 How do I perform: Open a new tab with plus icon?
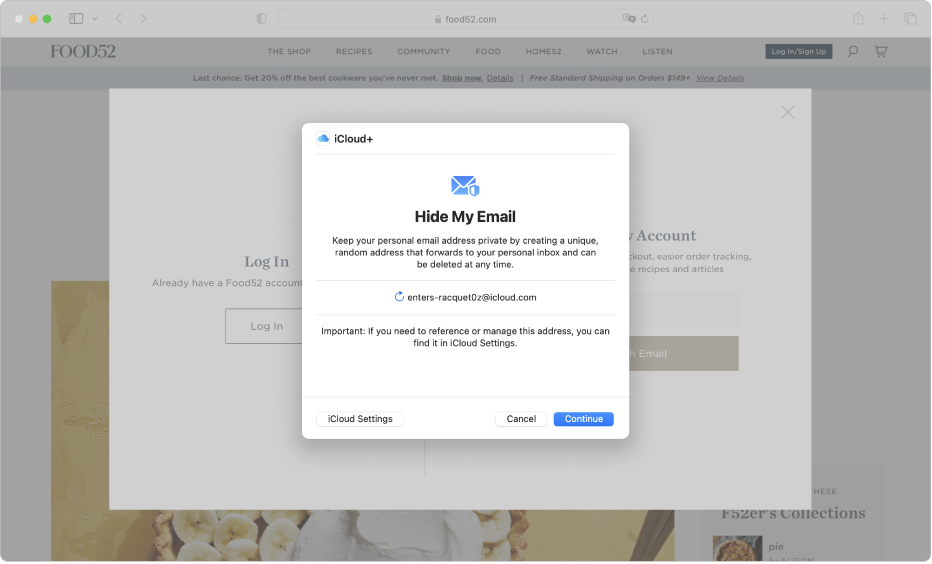pyautogui.click(x=884, y=19)
